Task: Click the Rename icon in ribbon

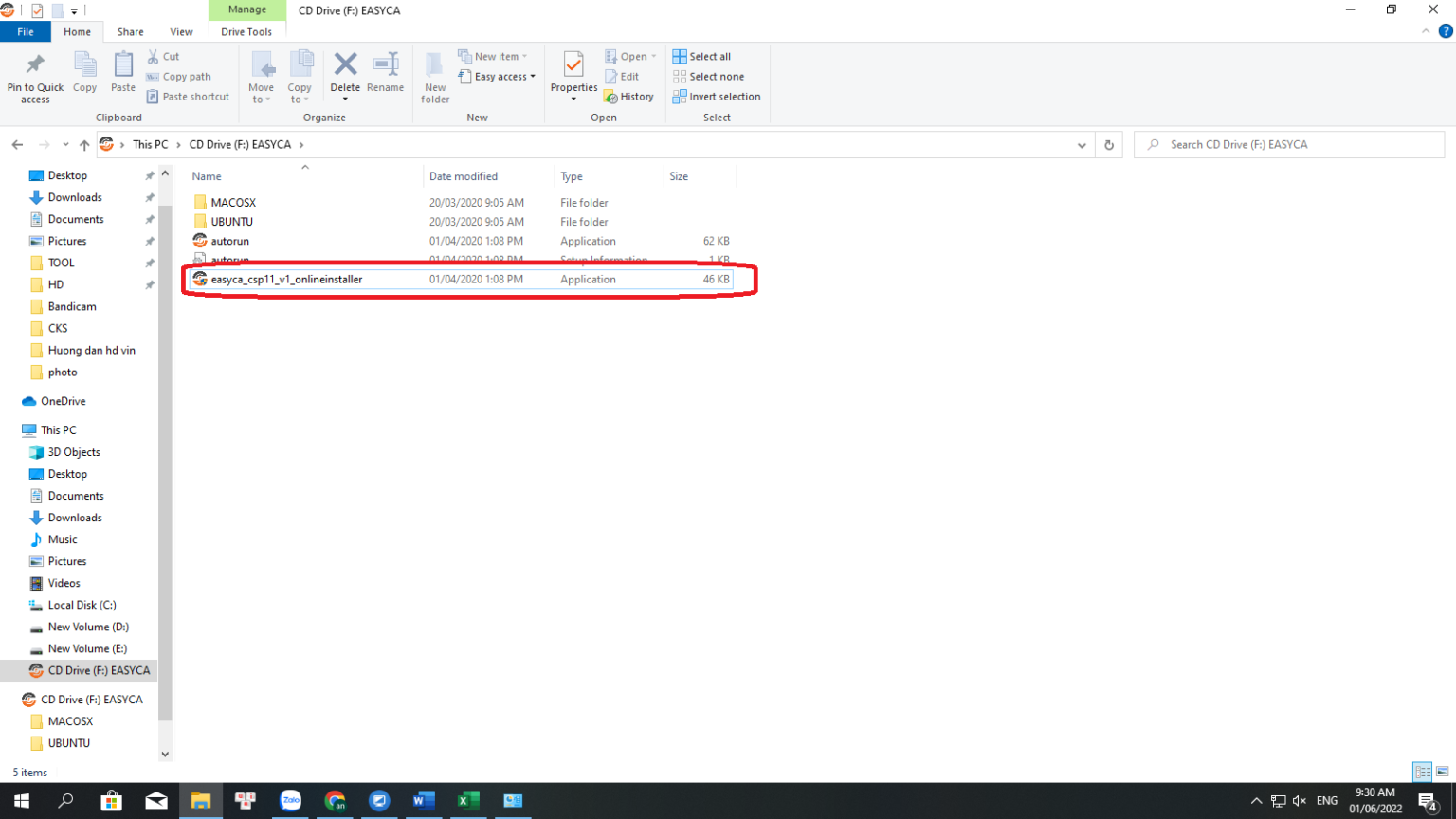Action: (x=385, y=66)
